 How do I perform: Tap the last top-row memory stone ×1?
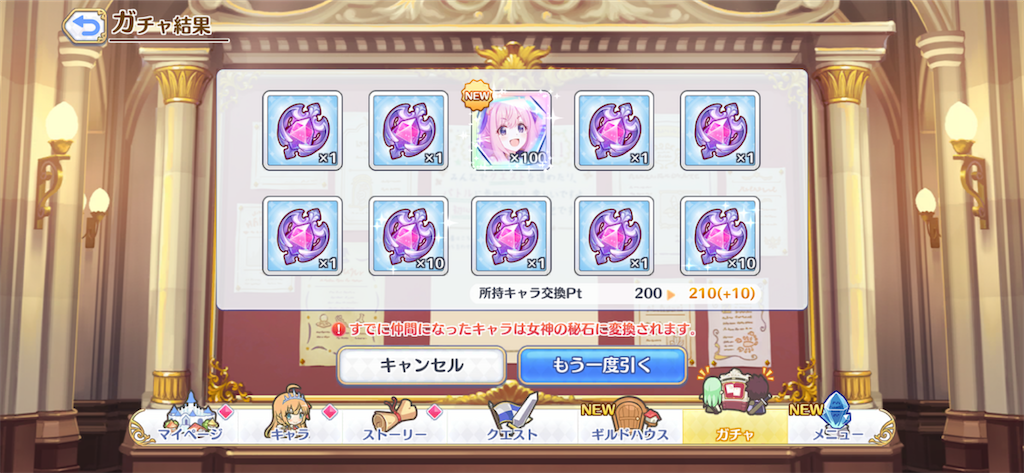(x=720, y=130)
